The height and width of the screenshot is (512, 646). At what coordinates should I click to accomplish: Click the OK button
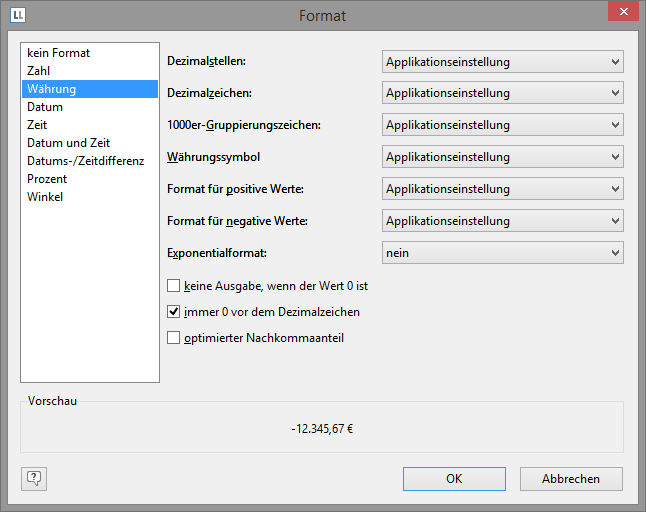pos(454,479)
